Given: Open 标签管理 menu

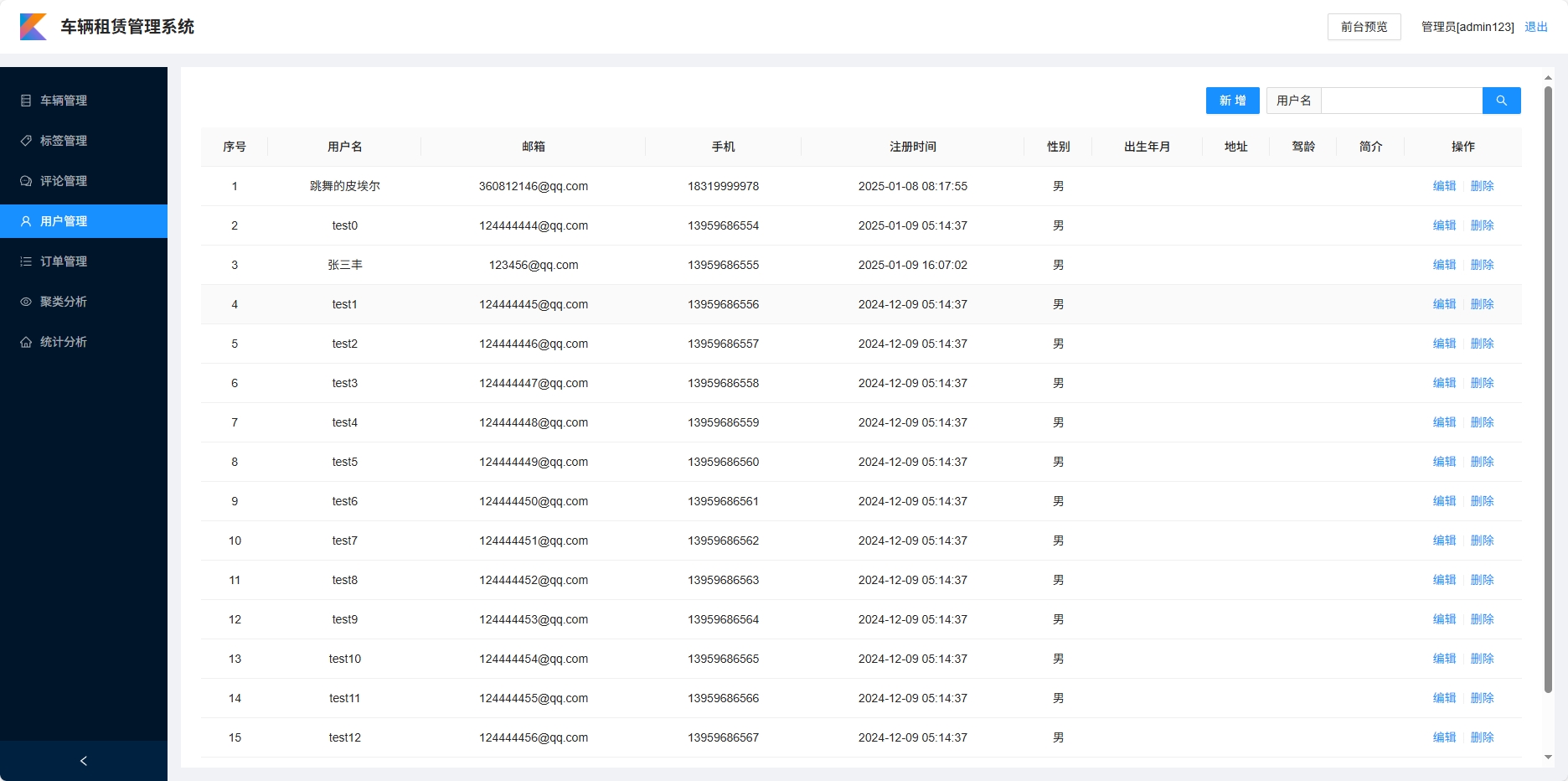Looking at the screenshot, I should tap(84, 141).
